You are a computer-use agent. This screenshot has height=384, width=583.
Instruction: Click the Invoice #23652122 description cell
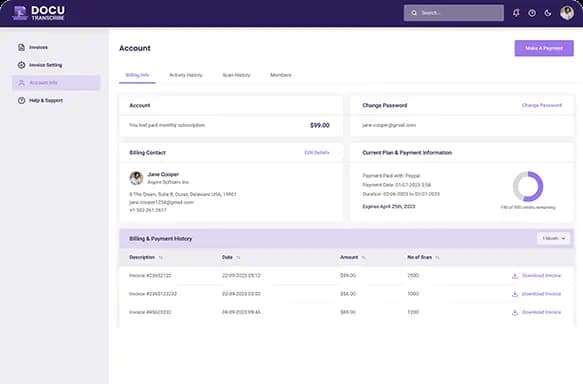pyautogui.click(x=150, y=276)
